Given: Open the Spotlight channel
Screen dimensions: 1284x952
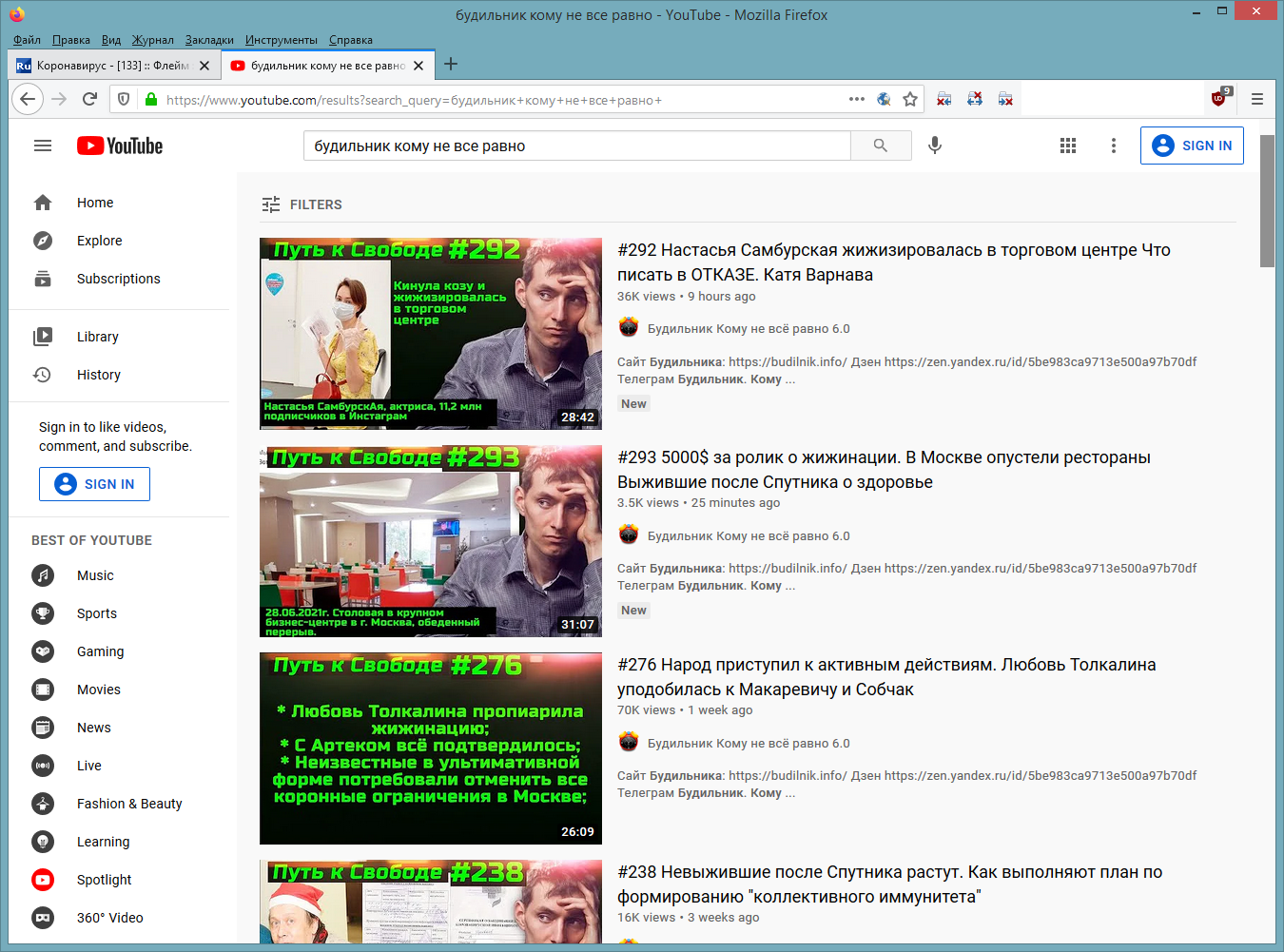Looking at the screenshot, I should coord(119,880).
